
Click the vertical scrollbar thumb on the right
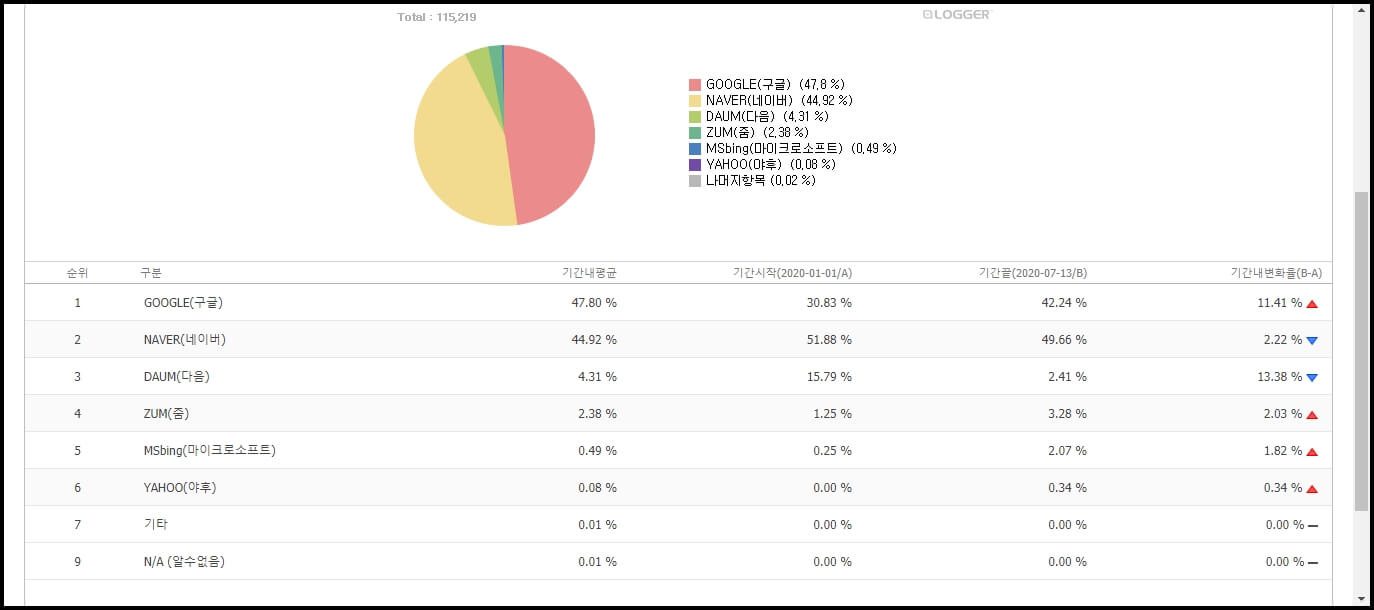(1361, 351)
